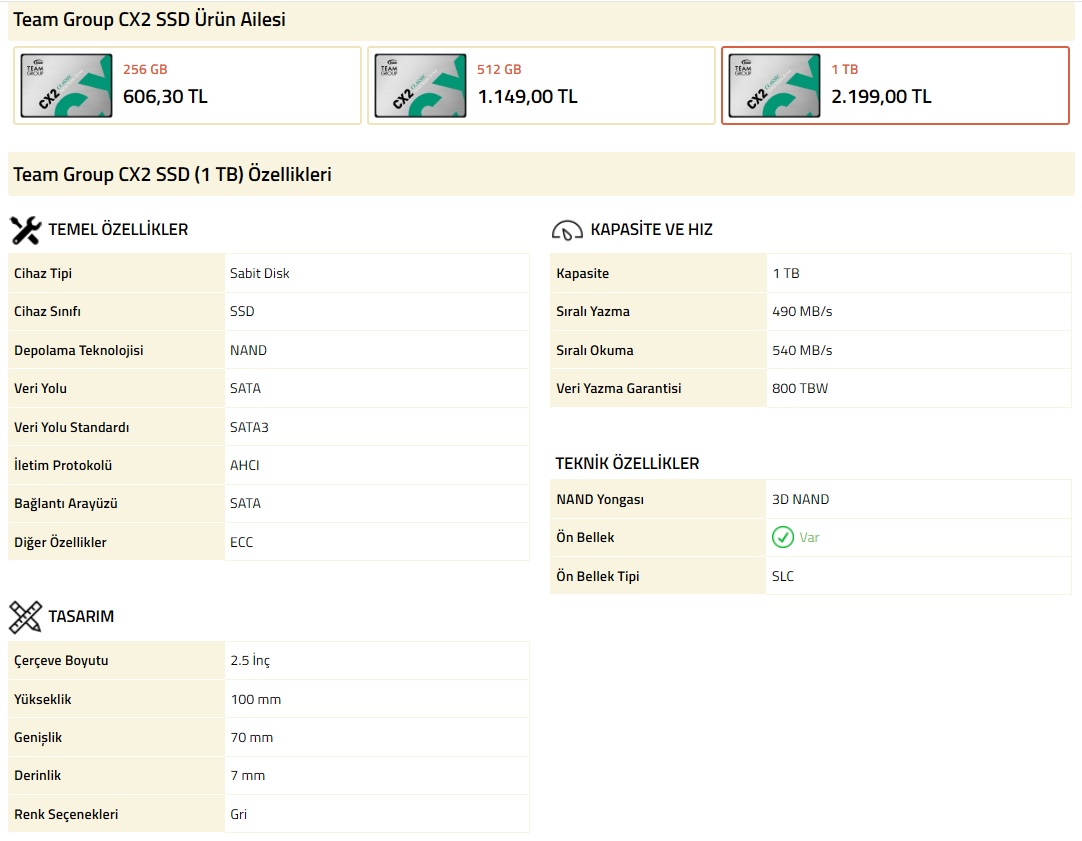Screen dimensions: 1082x841
Task: Click the TEMEL ÖZELLİKLER section heading
Action: [118, 230]
